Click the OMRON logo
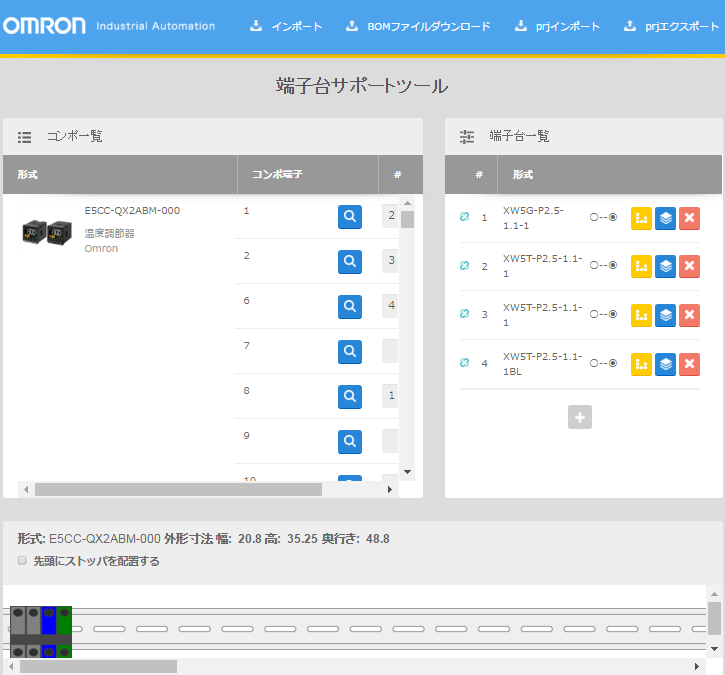The height and width of the screenshot is (675, 725). click(x=44, y=26)
